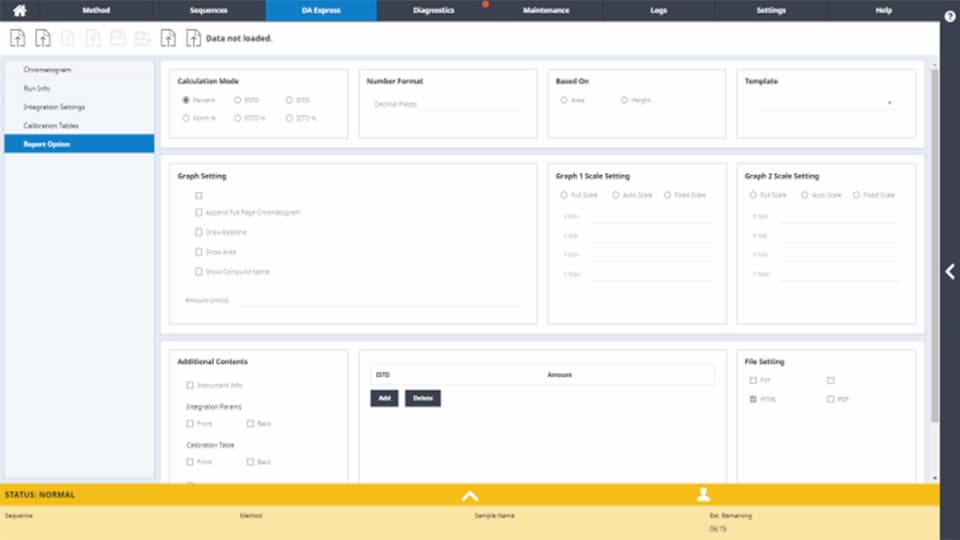Enable PDF output in File Setting
The height and width of the screenshot is (540, 960).
click(830, 399)
